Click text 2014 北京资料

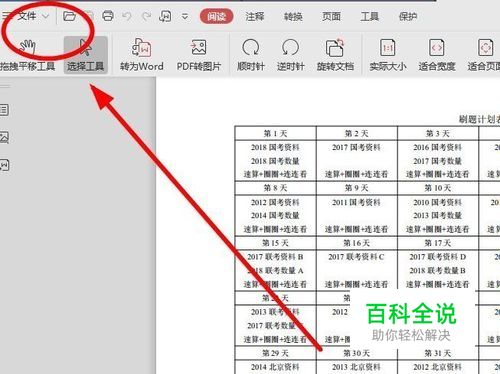[x=275, y=367]
